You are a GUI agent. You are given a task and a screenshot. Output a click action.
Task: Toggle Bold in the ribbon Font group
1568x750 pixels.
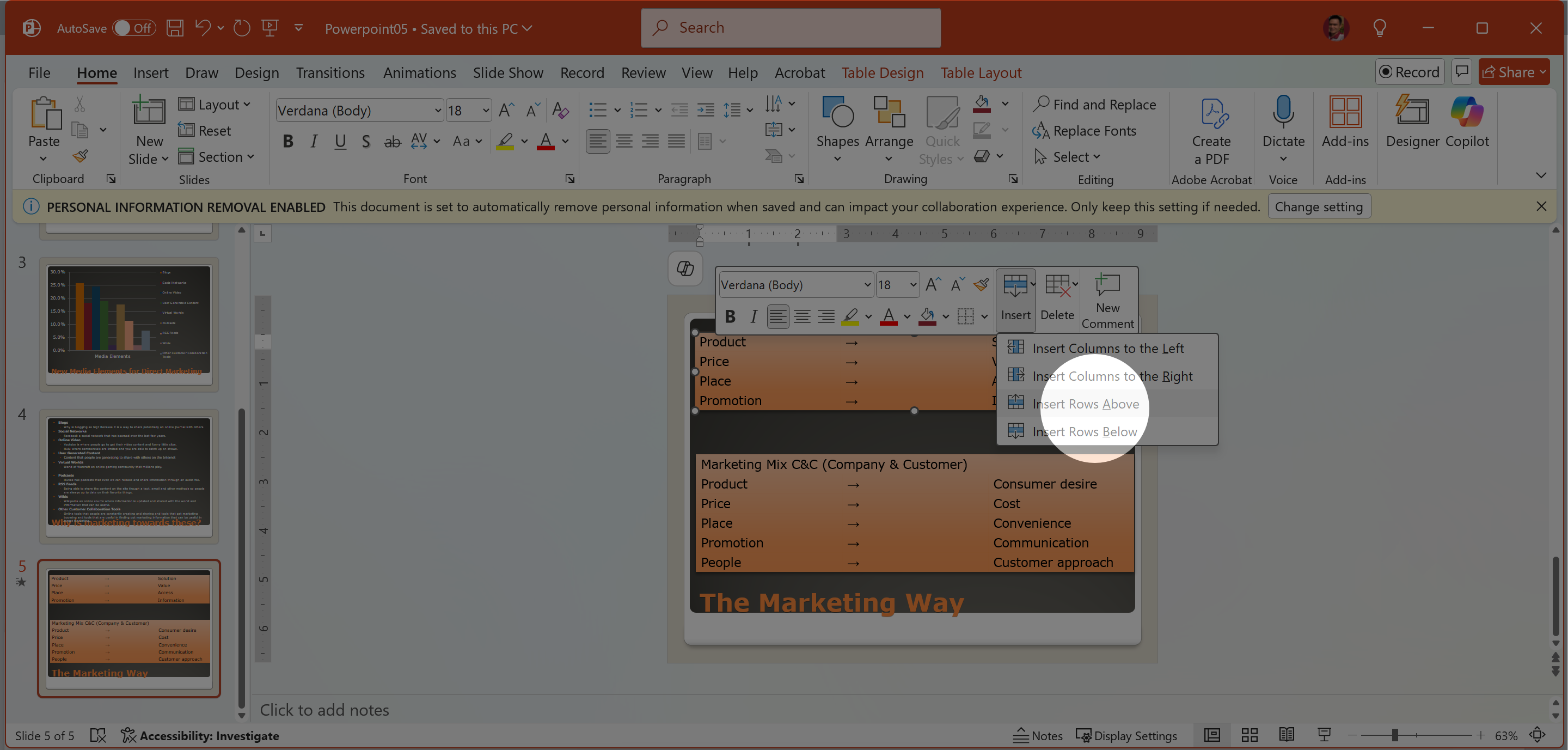[288, 141]
